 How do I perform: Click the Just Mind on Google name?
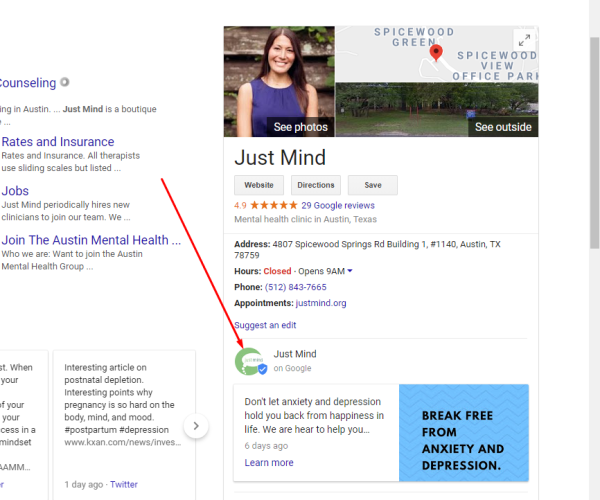click(x=295, y=354)
